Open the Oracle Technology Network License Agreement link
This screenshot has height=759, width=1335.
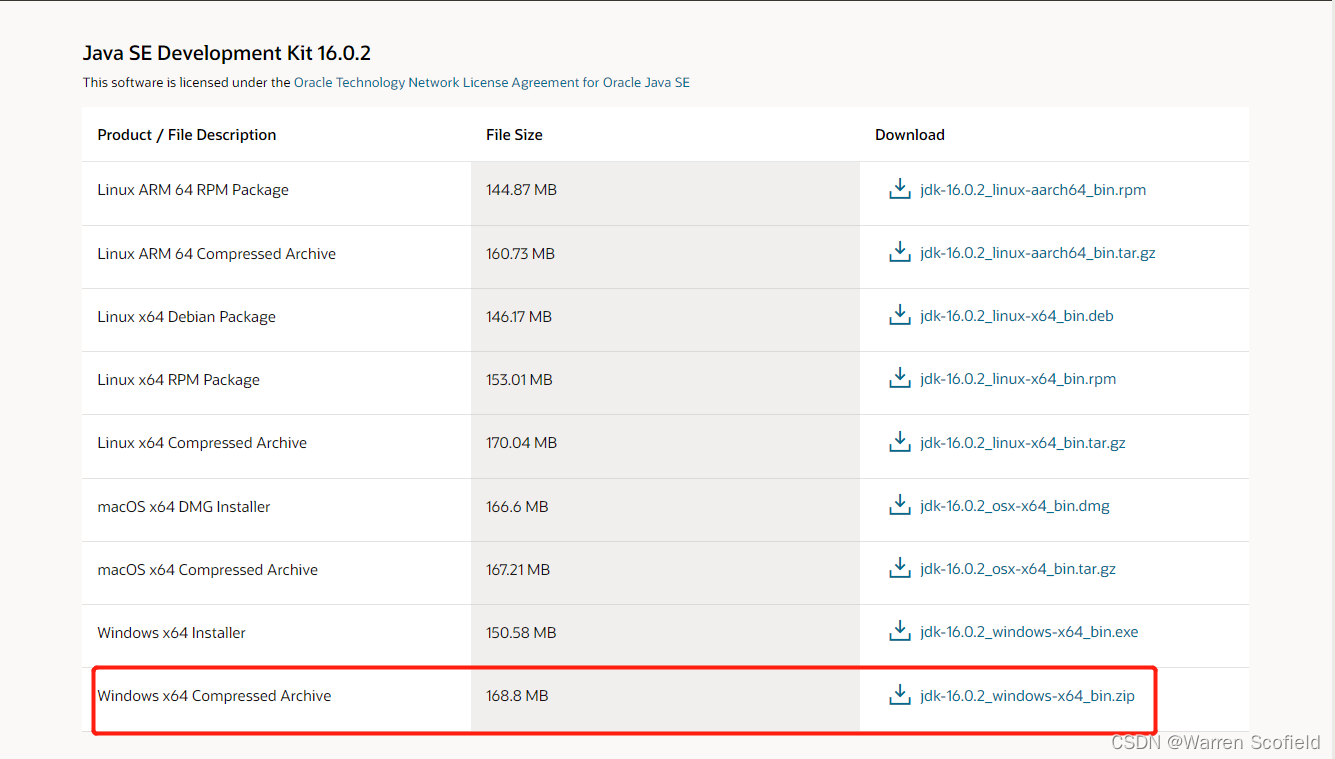pos(491,83)
